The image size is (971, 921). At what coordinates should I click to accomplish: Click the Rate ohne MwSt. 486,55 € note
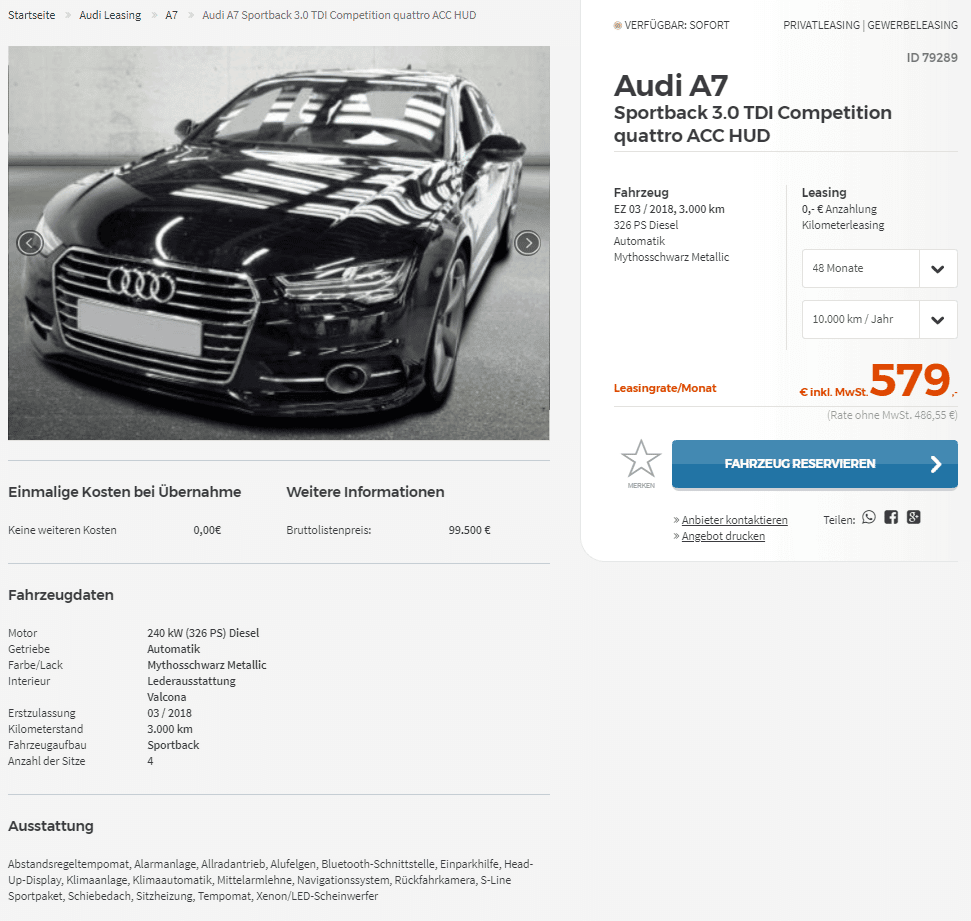pos(892,415)
